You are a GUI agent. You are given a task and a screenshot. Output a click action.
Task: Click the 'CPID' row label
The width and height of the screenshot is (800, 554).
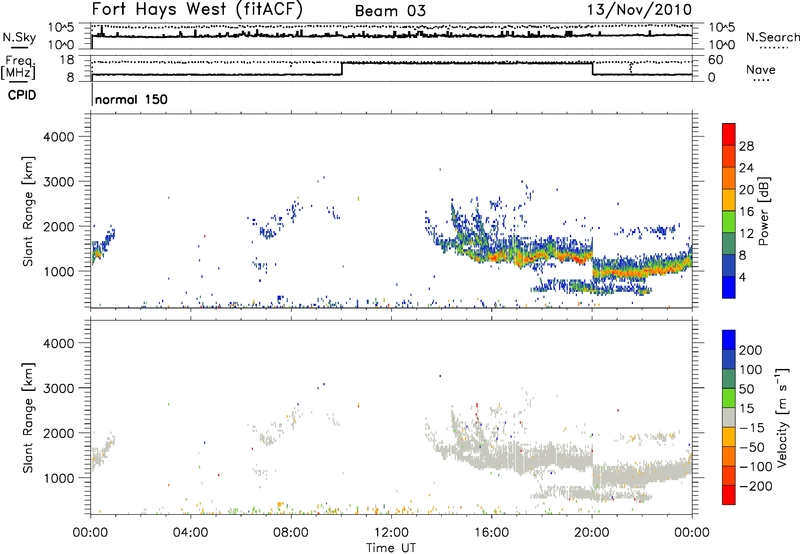(x=22, y=95)
